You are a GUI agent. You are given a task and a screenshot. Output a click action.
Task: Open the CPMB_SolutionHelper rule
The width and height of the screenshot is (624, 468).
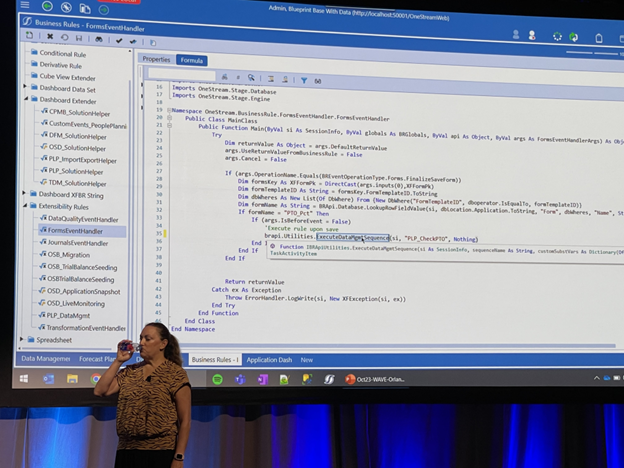click(79, 113)
